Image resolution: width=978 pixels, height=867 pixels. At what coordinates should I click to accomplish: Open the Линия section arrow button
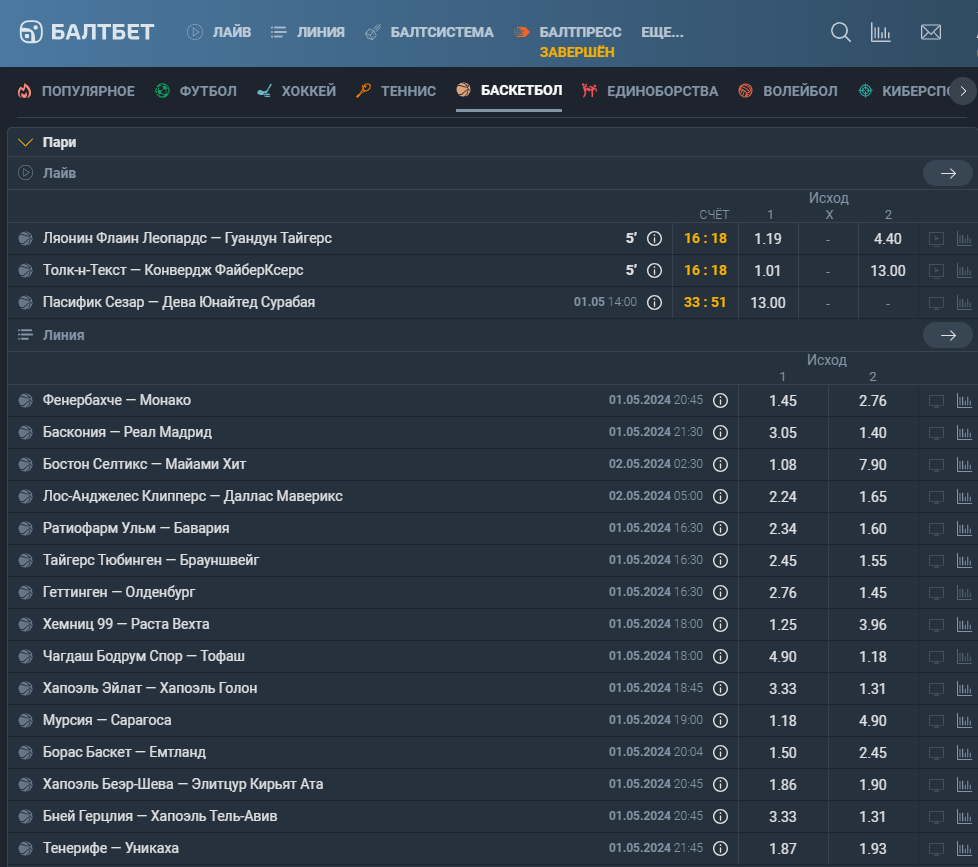tap(947, 336)
